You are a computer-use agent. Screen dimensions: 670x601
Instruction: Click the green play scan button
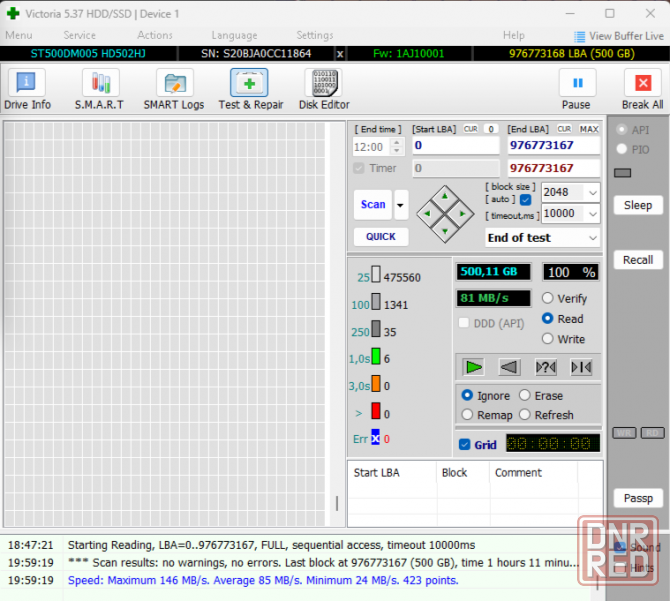[x=473, y=367]
